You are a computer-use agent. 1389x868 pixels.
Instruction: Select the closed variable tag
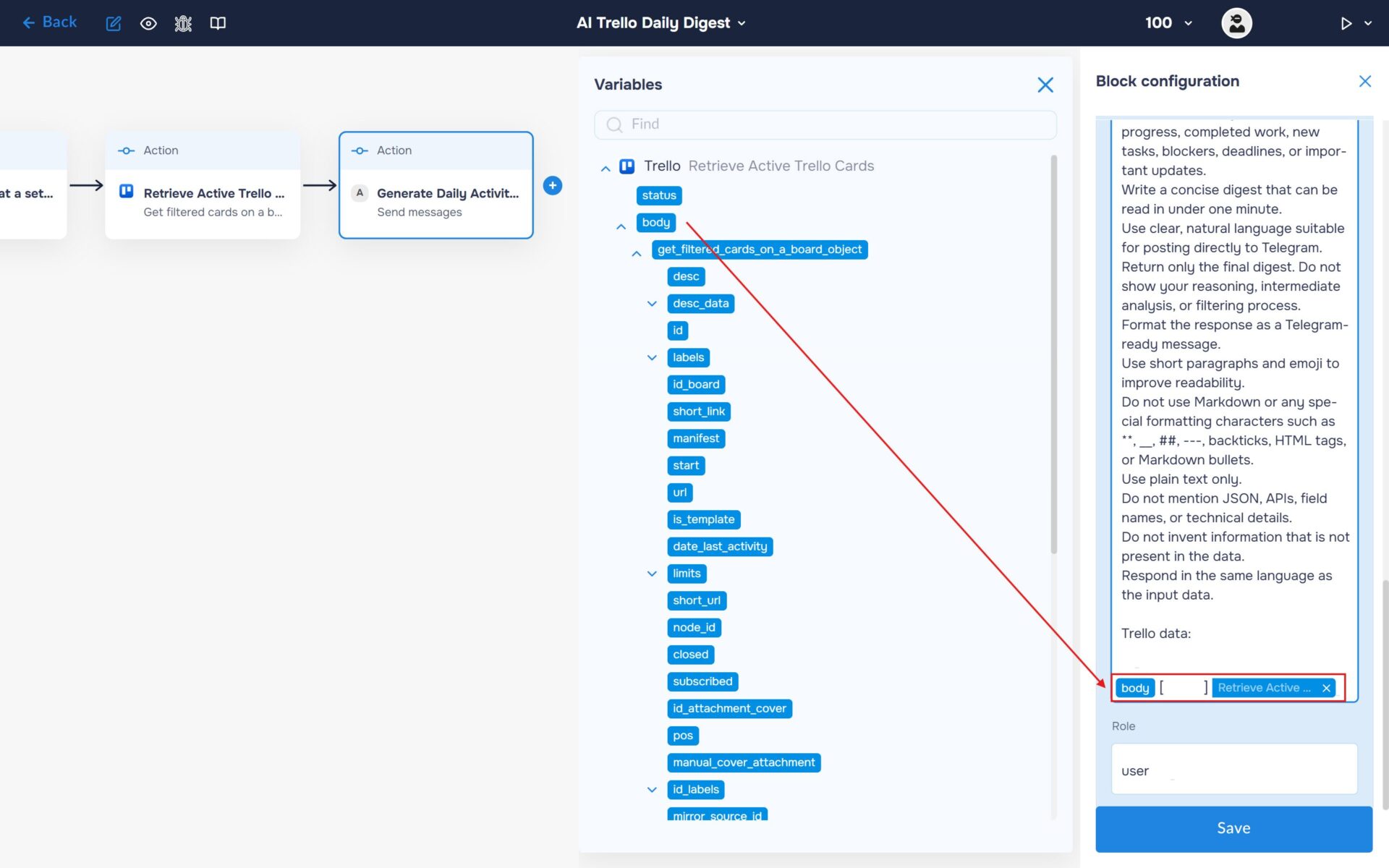(x=691, y=655)
